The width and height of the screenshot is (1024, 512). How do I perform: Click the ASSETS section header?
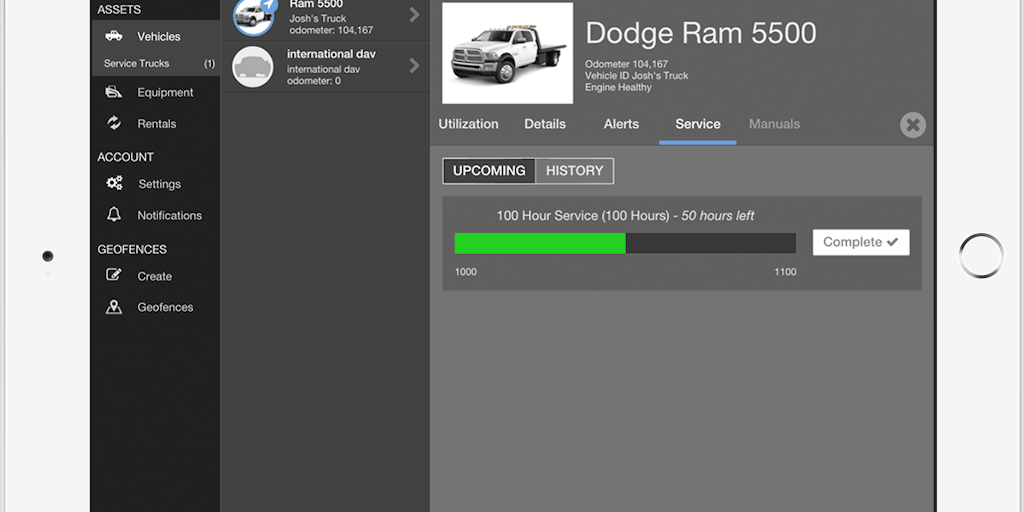[119, 10]
